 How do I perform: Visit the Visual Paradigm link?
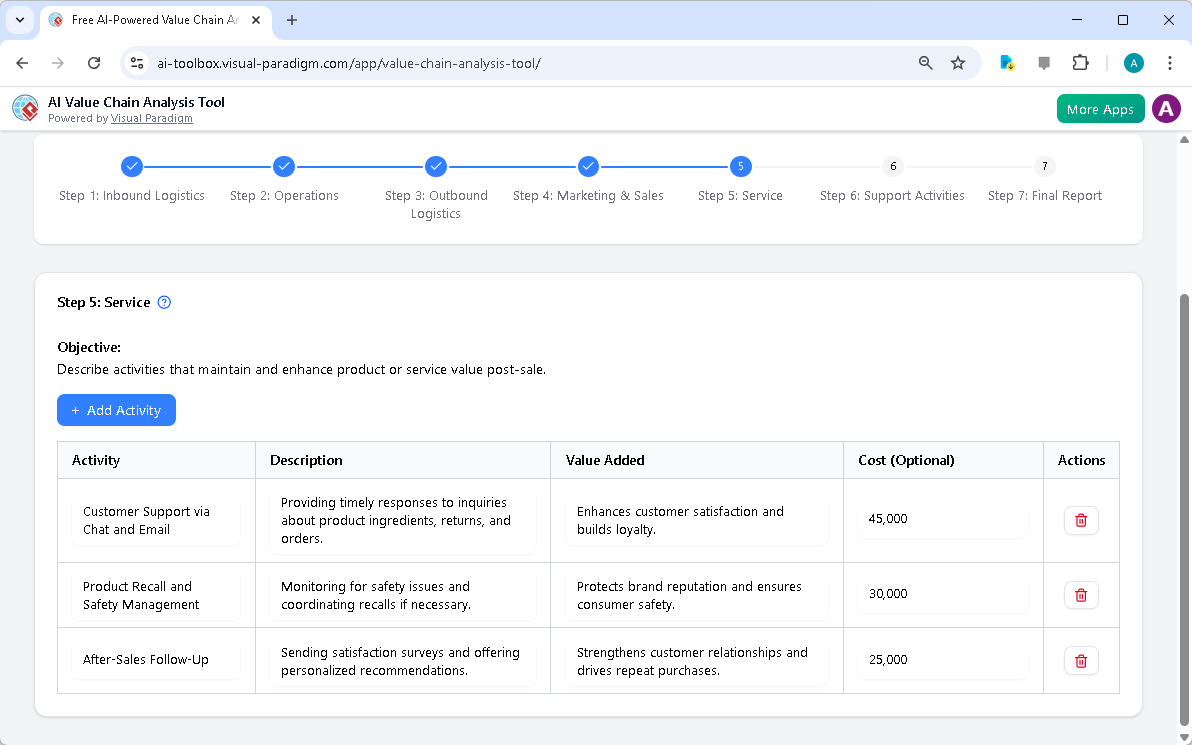pos(151,118)
